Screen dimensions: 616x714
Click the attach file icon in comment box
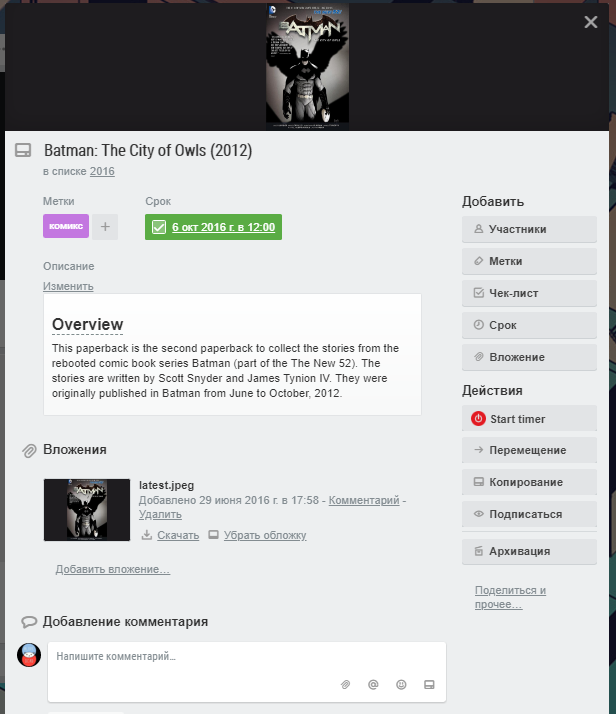[x=346, y=684]
